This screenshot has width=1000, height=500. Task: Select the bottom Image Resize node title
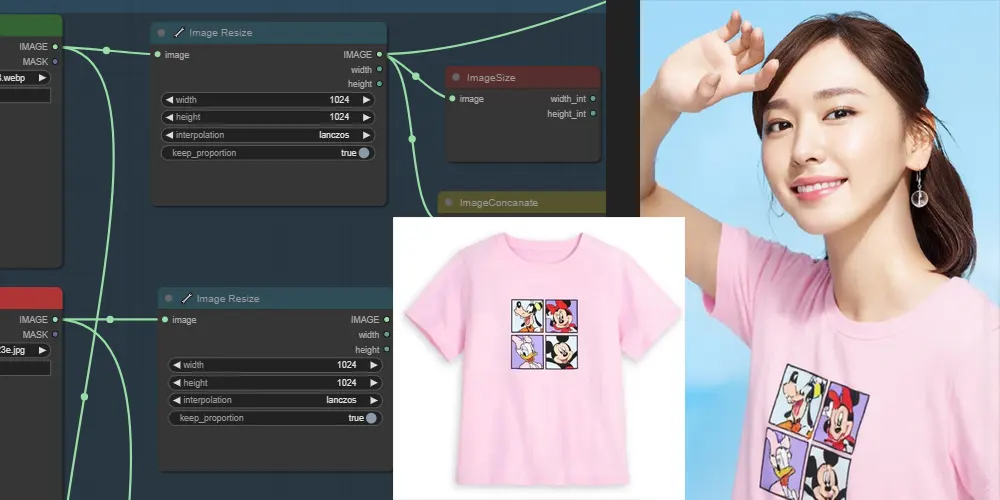pyautogui.click(x=228, y=298)
